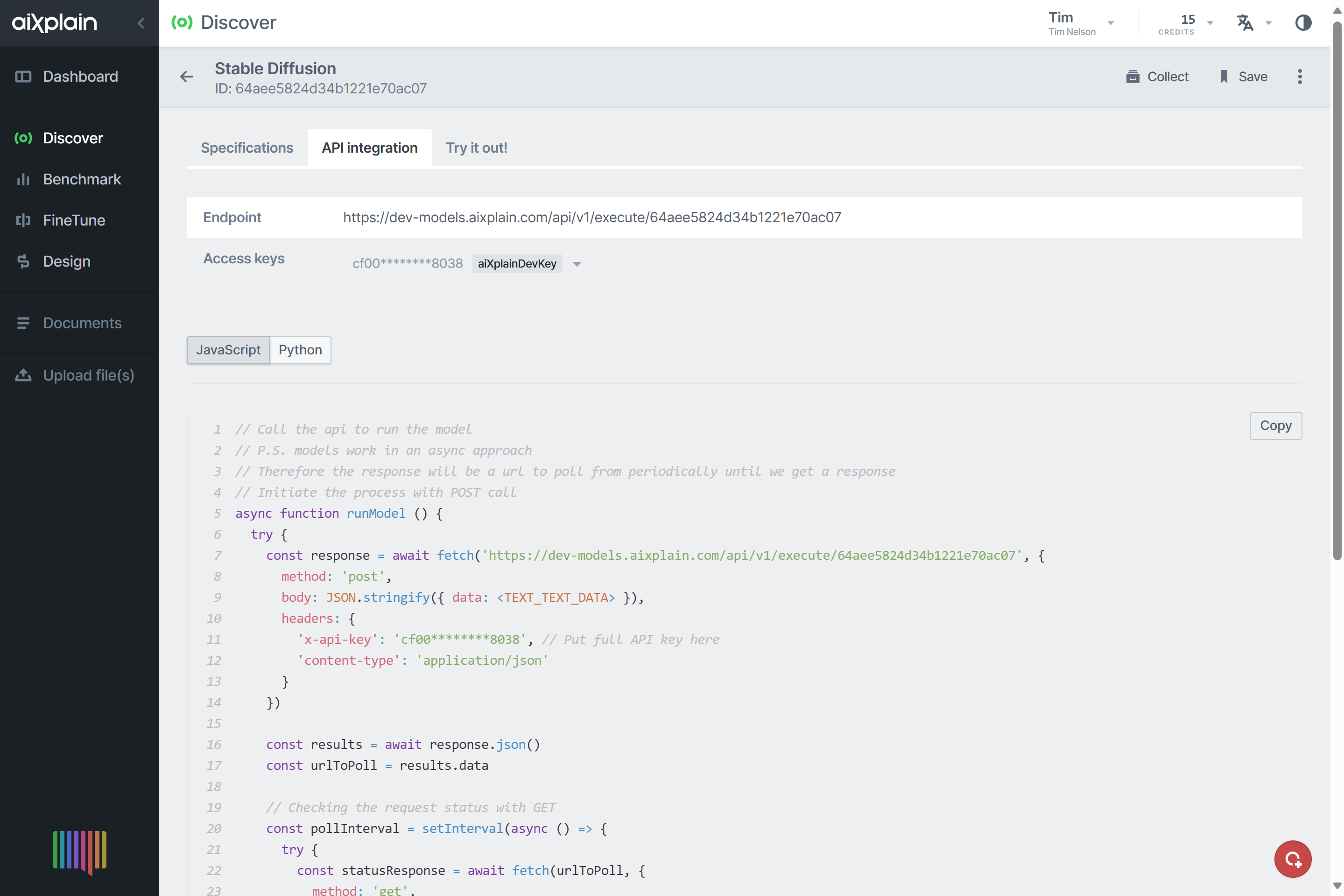This screenshot has height=896, width=1344.
Task: Open the three-dot more options menu
Action: [1300, 77]
